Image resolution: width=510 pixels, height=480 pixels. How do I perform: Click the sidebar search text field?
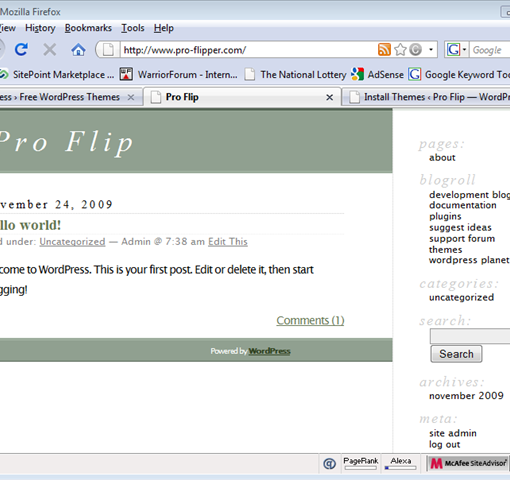(470, 336)
